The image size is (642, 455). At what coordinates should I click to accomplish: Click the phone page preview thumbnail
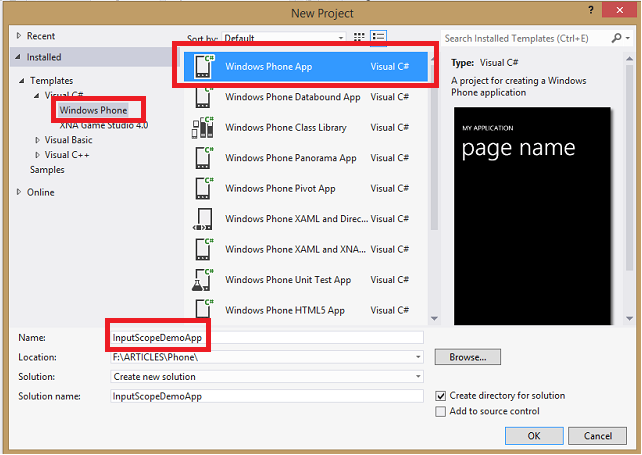(x=532, y=216)
